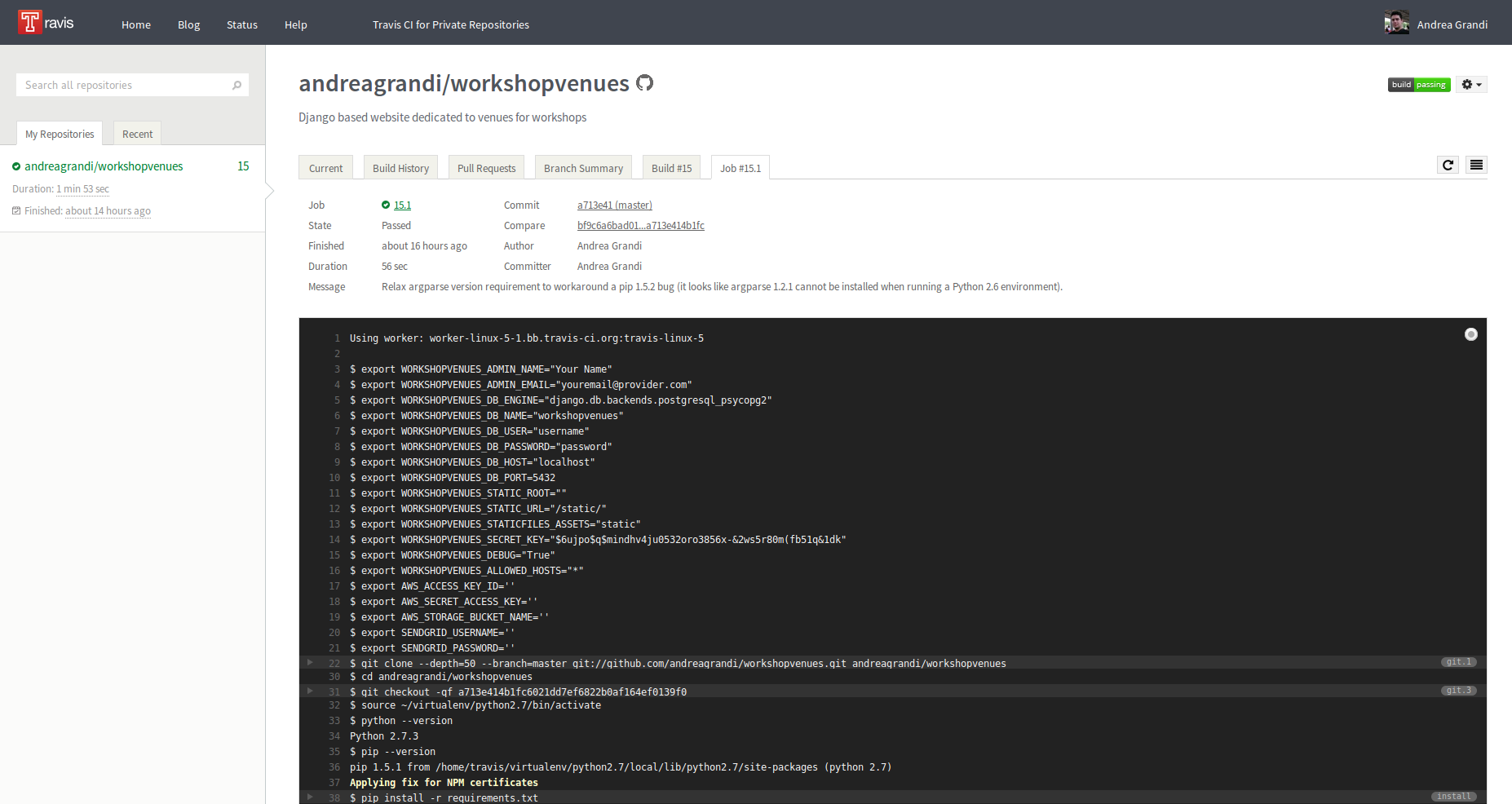
Task: Switch to Build #15 tab
Action: click(x=672, y=168)
